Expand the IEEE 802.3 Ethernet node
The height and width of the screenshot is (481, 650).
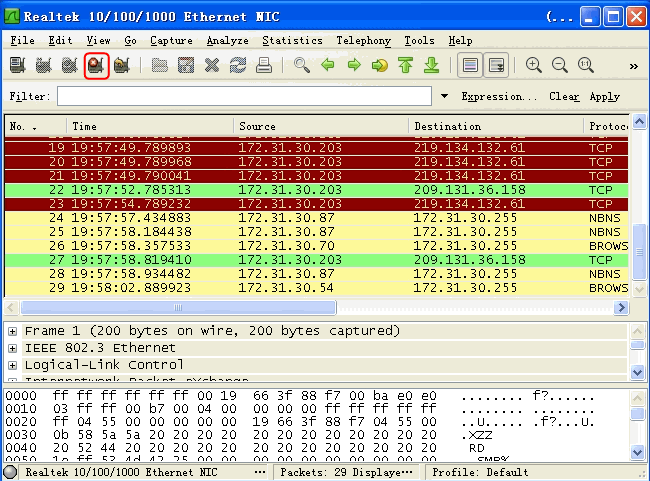tap(12, 348)
